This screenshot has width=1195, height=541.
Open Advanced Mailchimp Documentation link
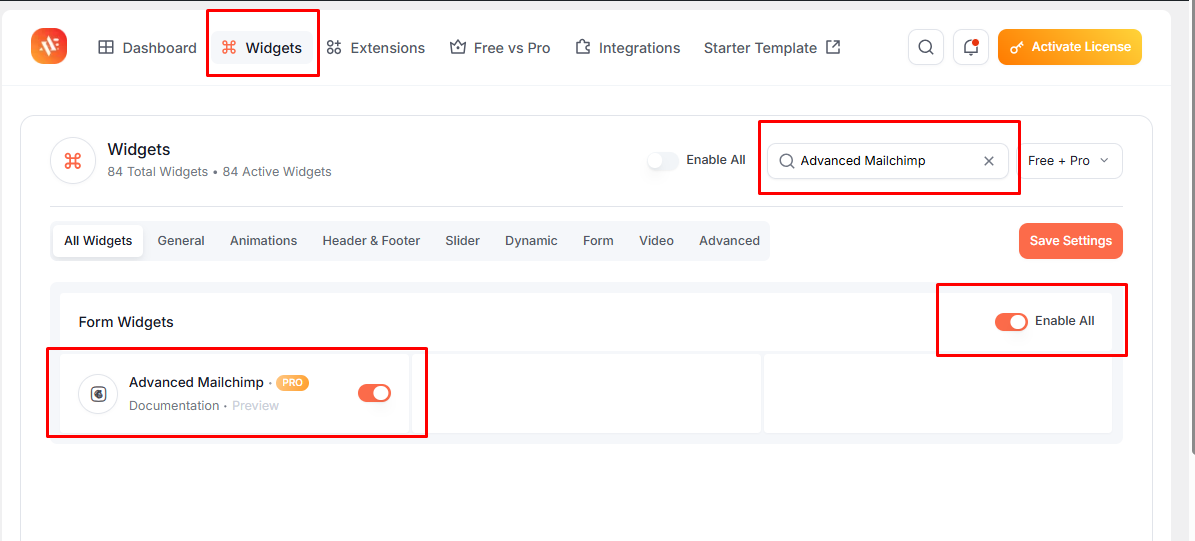pyautogui.click(x=174, y=405)
